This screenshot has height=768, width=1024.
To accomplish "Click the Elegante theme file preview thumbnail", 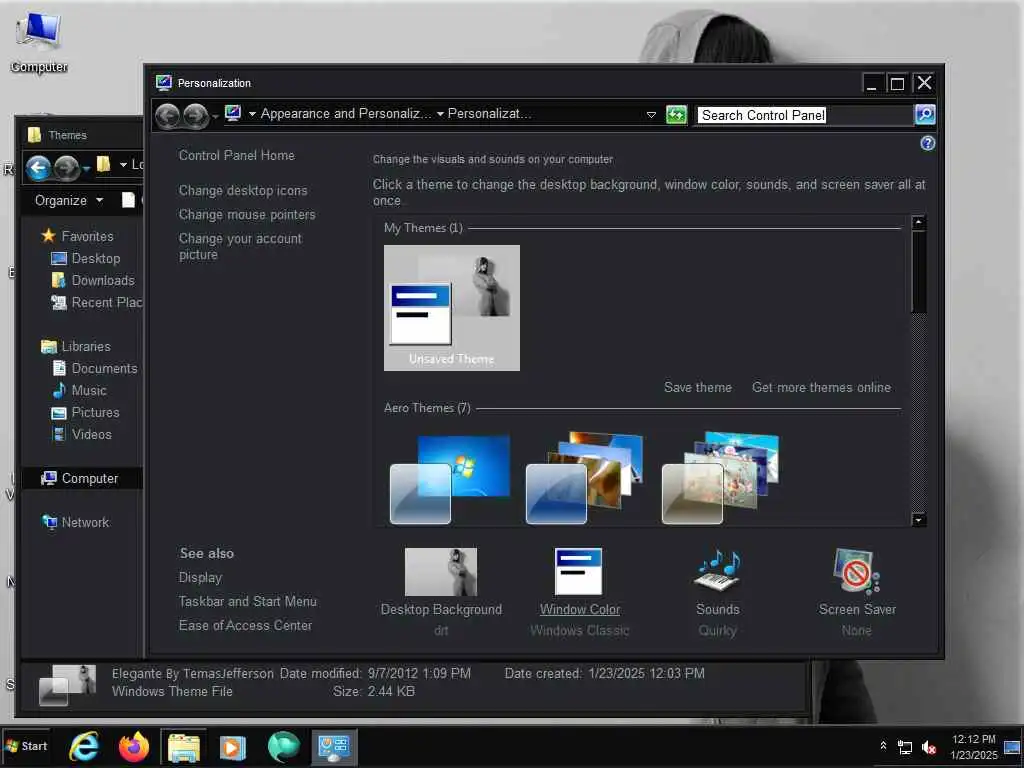I will (67, 684).
